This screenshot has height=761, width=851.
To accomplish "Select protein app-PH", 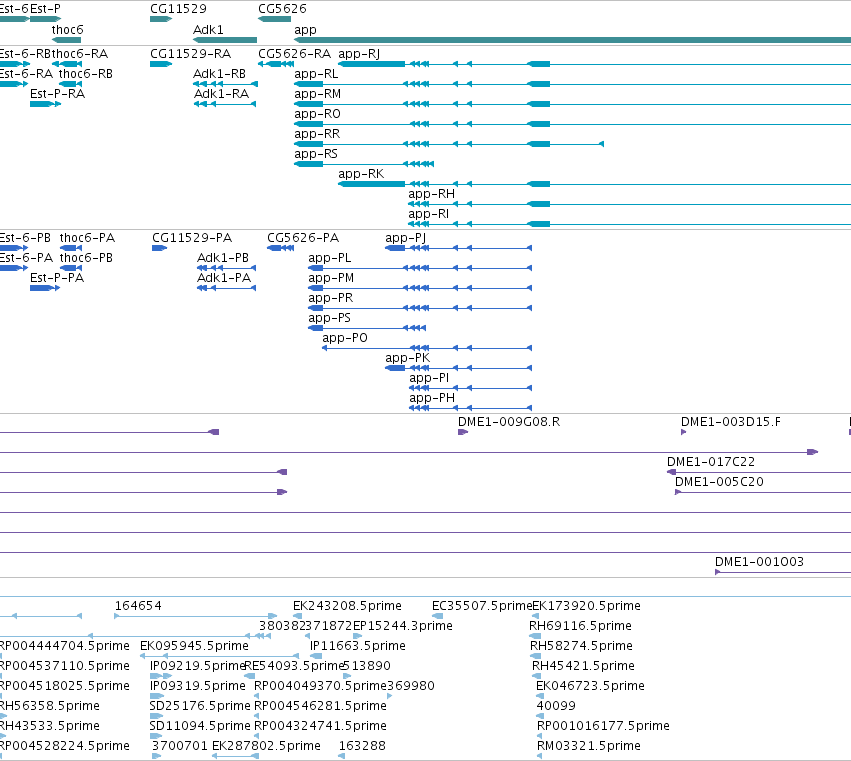I will point(432,398).
